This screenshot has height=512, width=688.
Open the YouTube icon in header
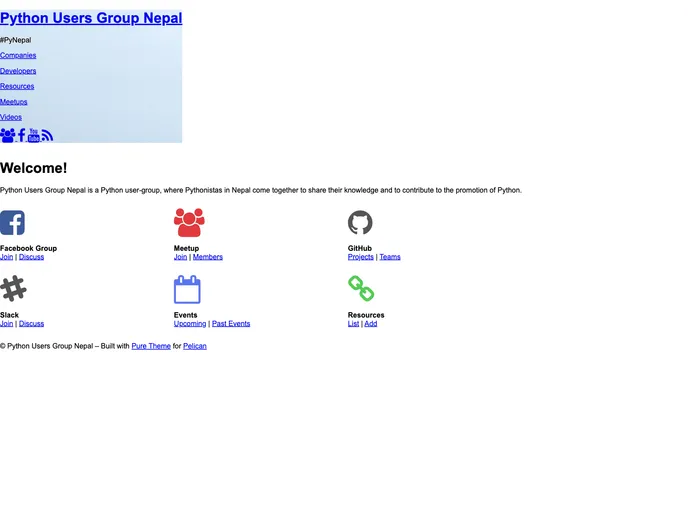coord(33,135)
